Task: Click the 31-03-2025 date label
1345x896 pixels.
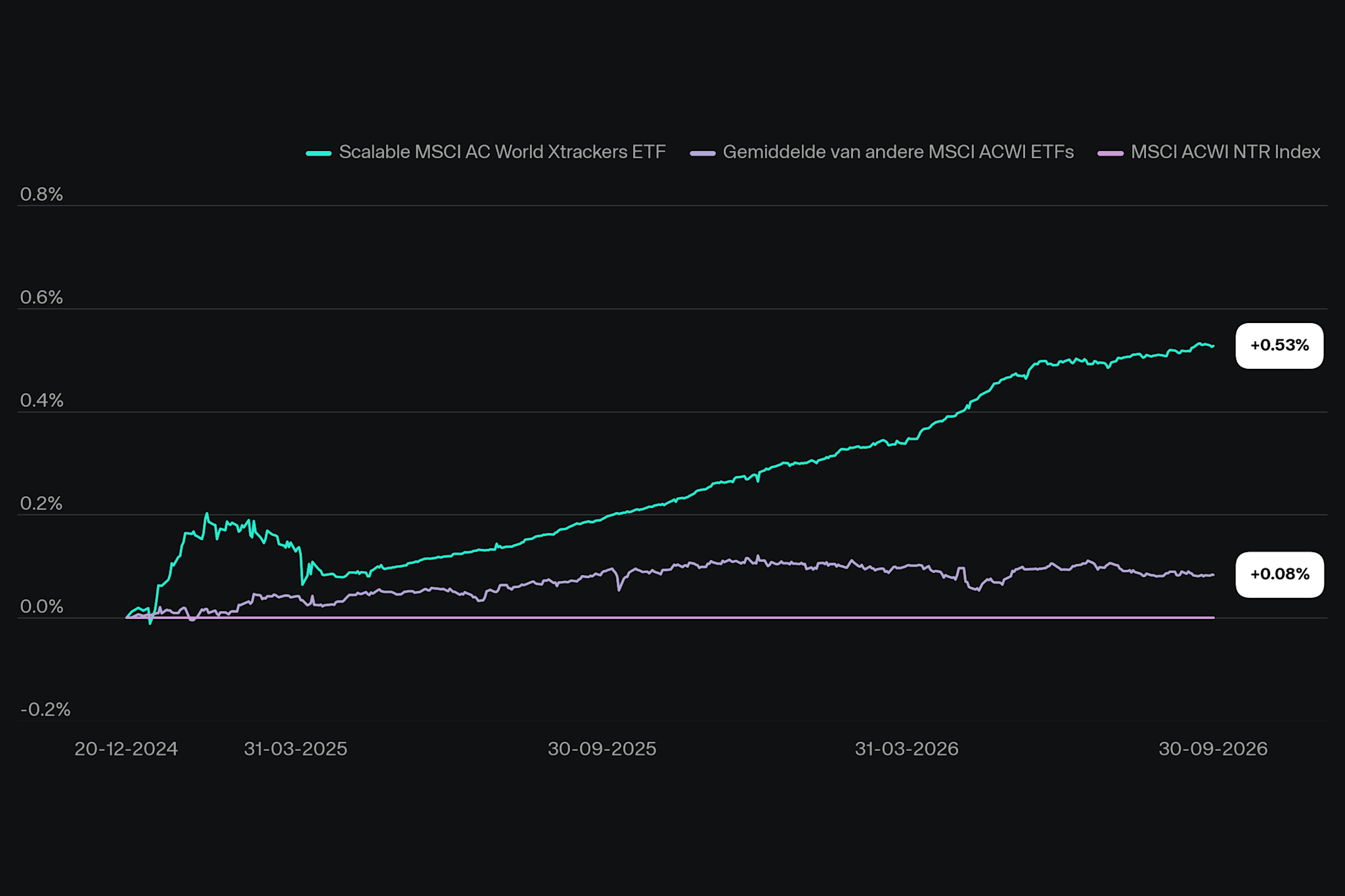Action: (296, 749)
